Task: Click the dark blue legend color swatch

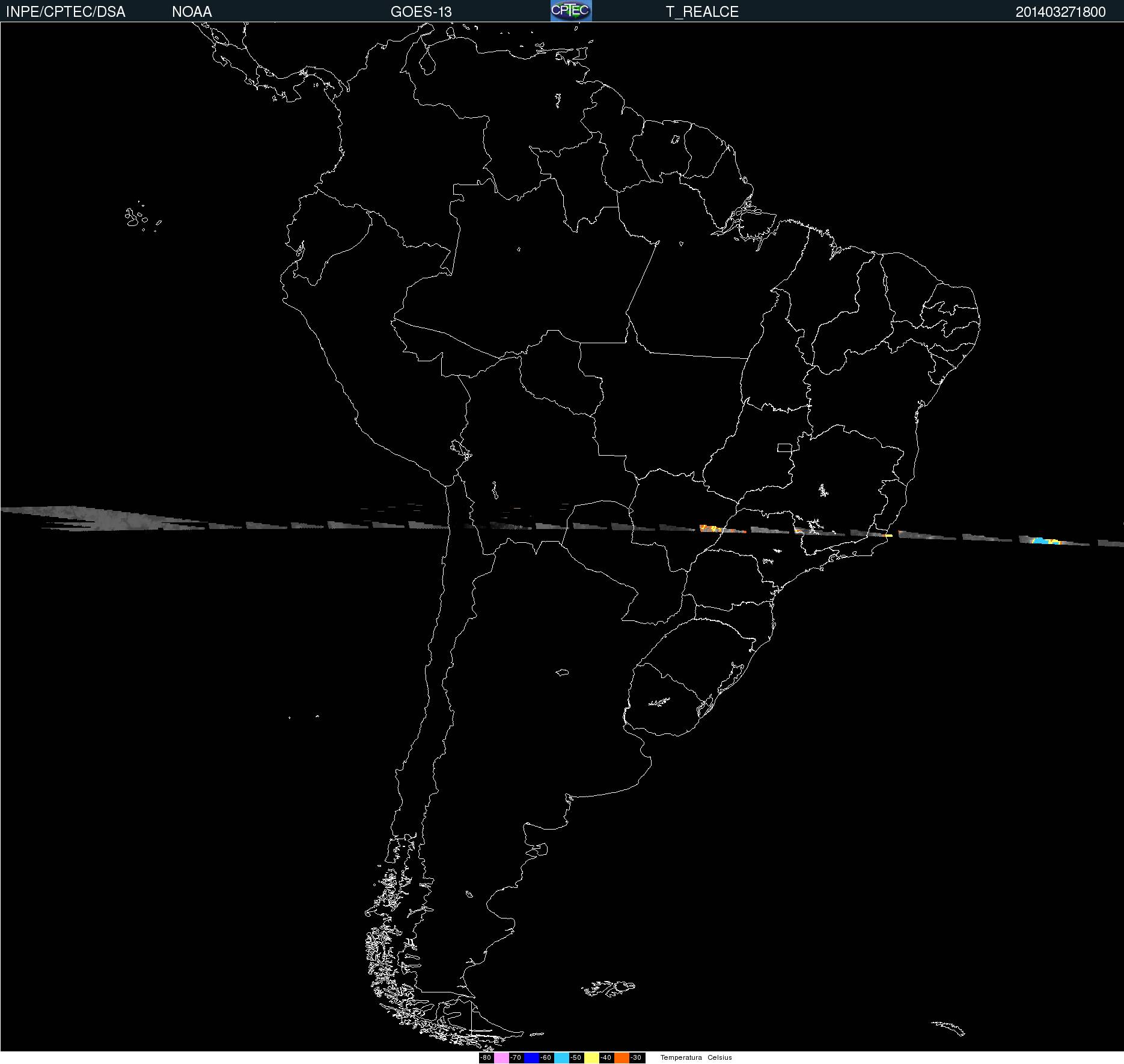Action: tap(531, 1058)
